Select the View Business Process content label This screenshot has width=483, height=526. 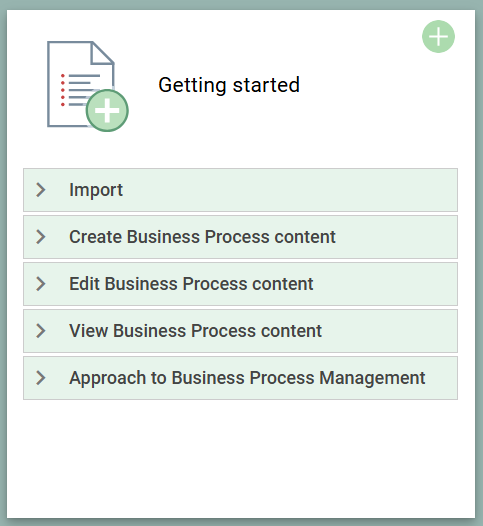click(196, 331)
